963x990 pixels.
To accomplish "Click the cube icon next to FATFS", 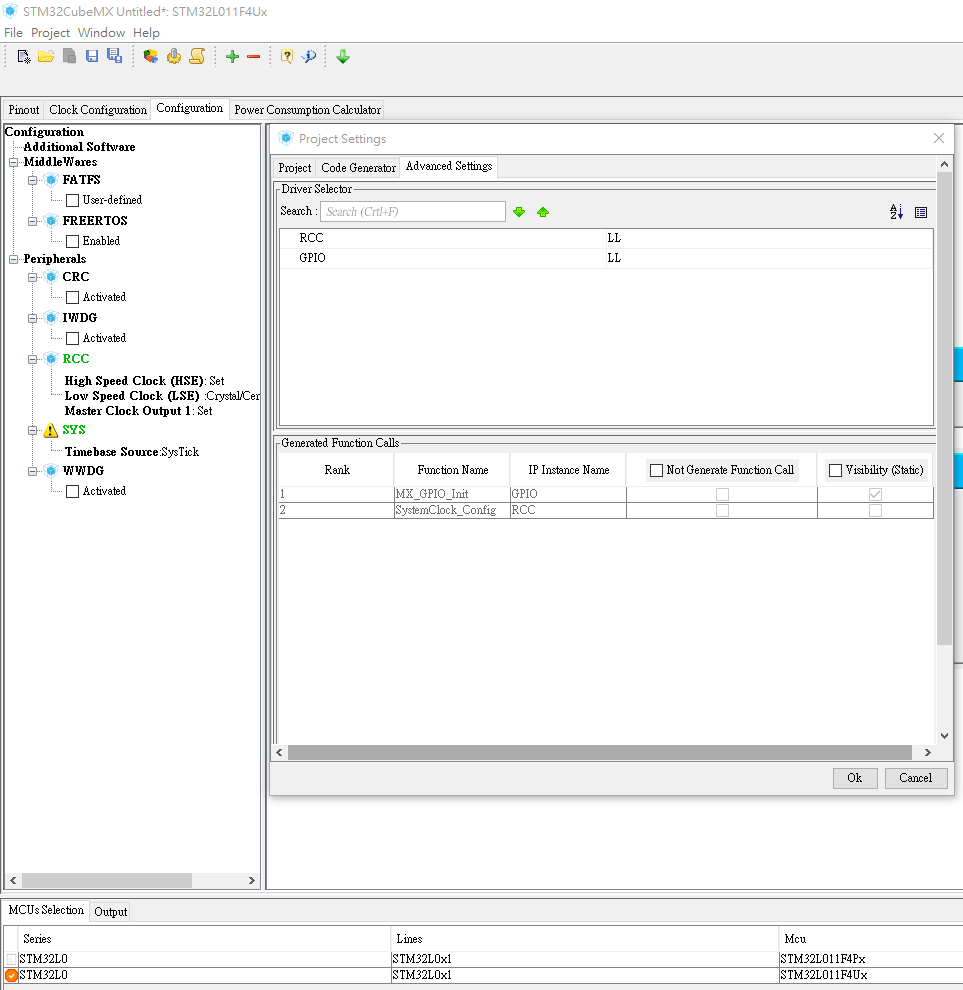I will pos(52,180).
